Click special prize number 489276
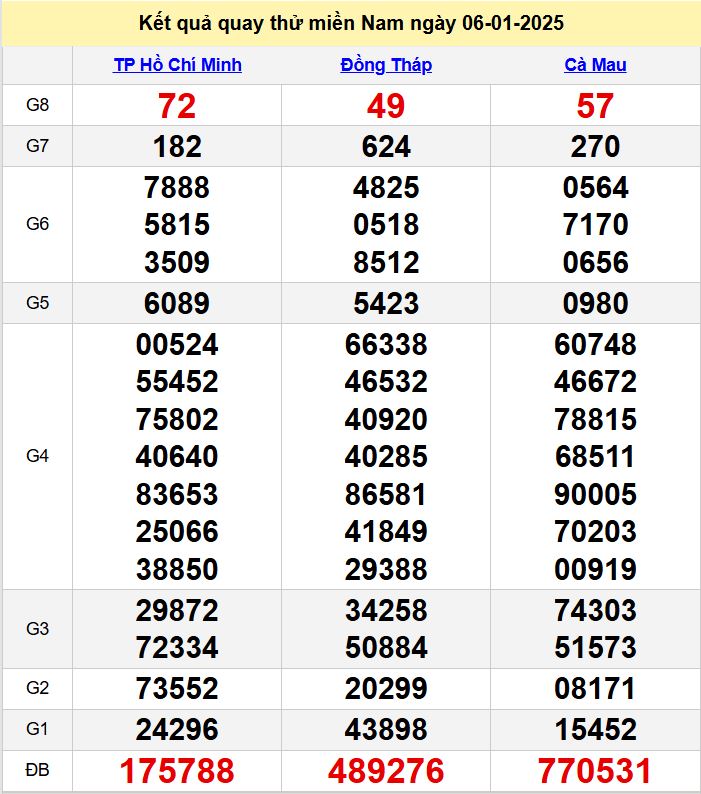Viewport: 701px width, 794px height. 386,771
